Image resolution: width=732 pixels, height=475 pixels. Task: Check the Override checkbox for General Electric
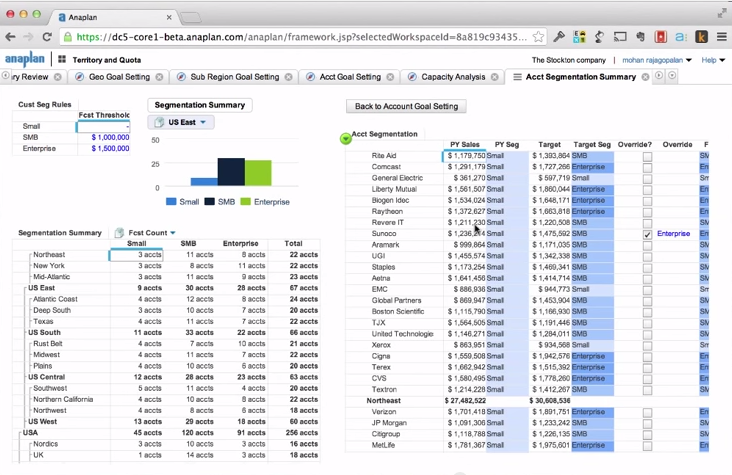[x=647, y=179]
